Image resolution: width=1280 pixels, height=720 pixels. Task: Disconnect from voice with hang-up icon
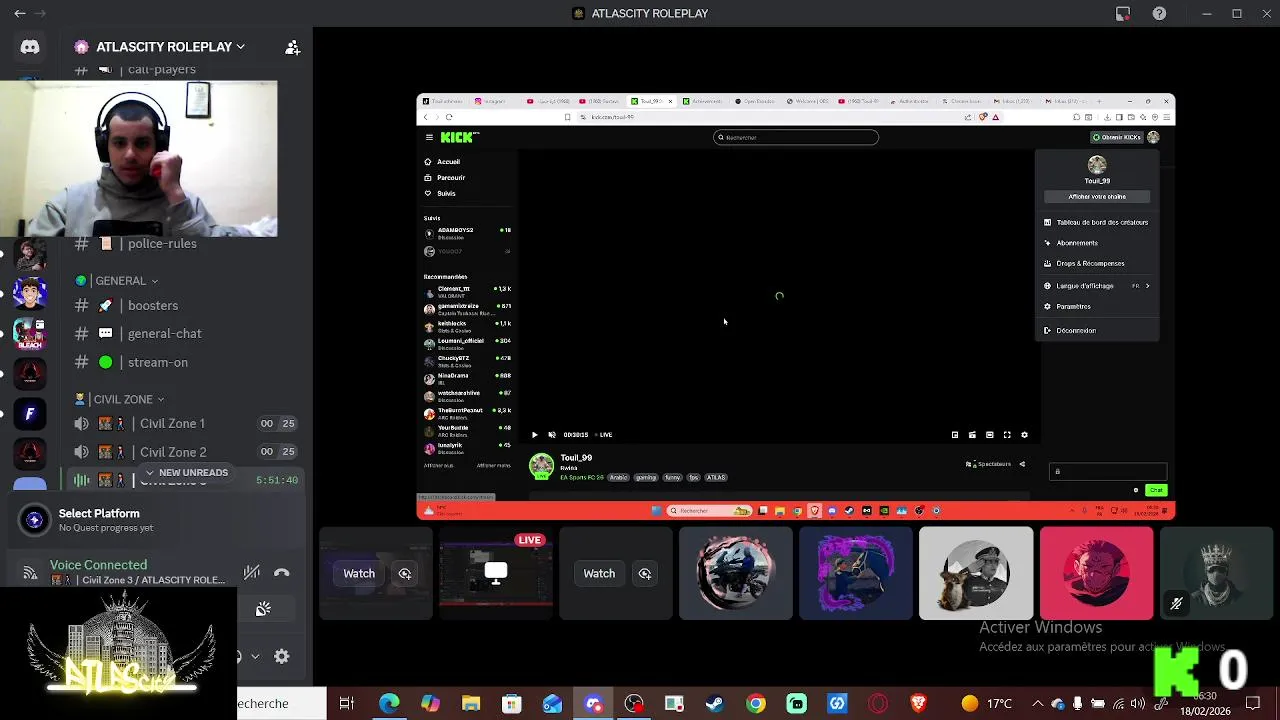[282, 573]
